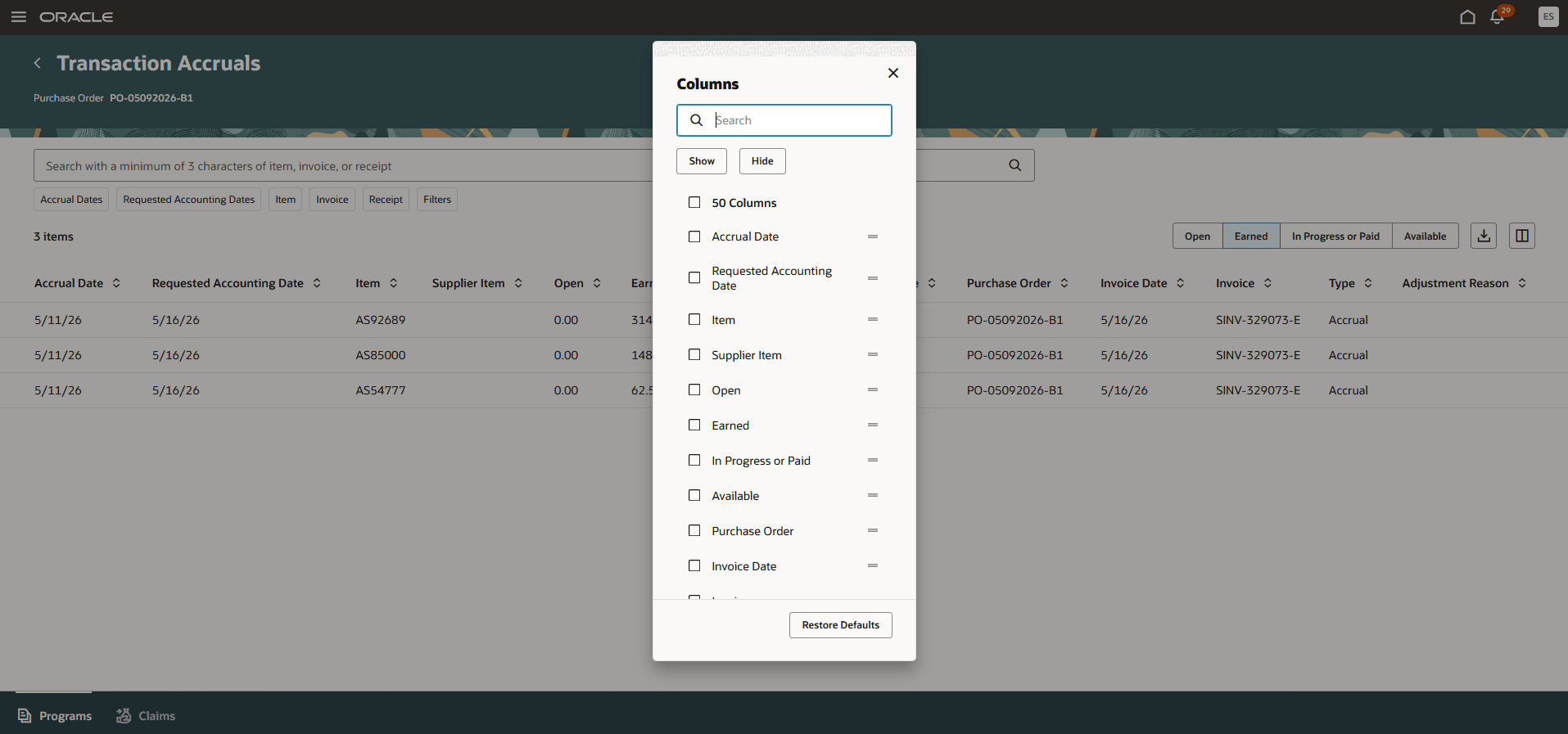Select the Purchase Order checkbox

[694, 531]
